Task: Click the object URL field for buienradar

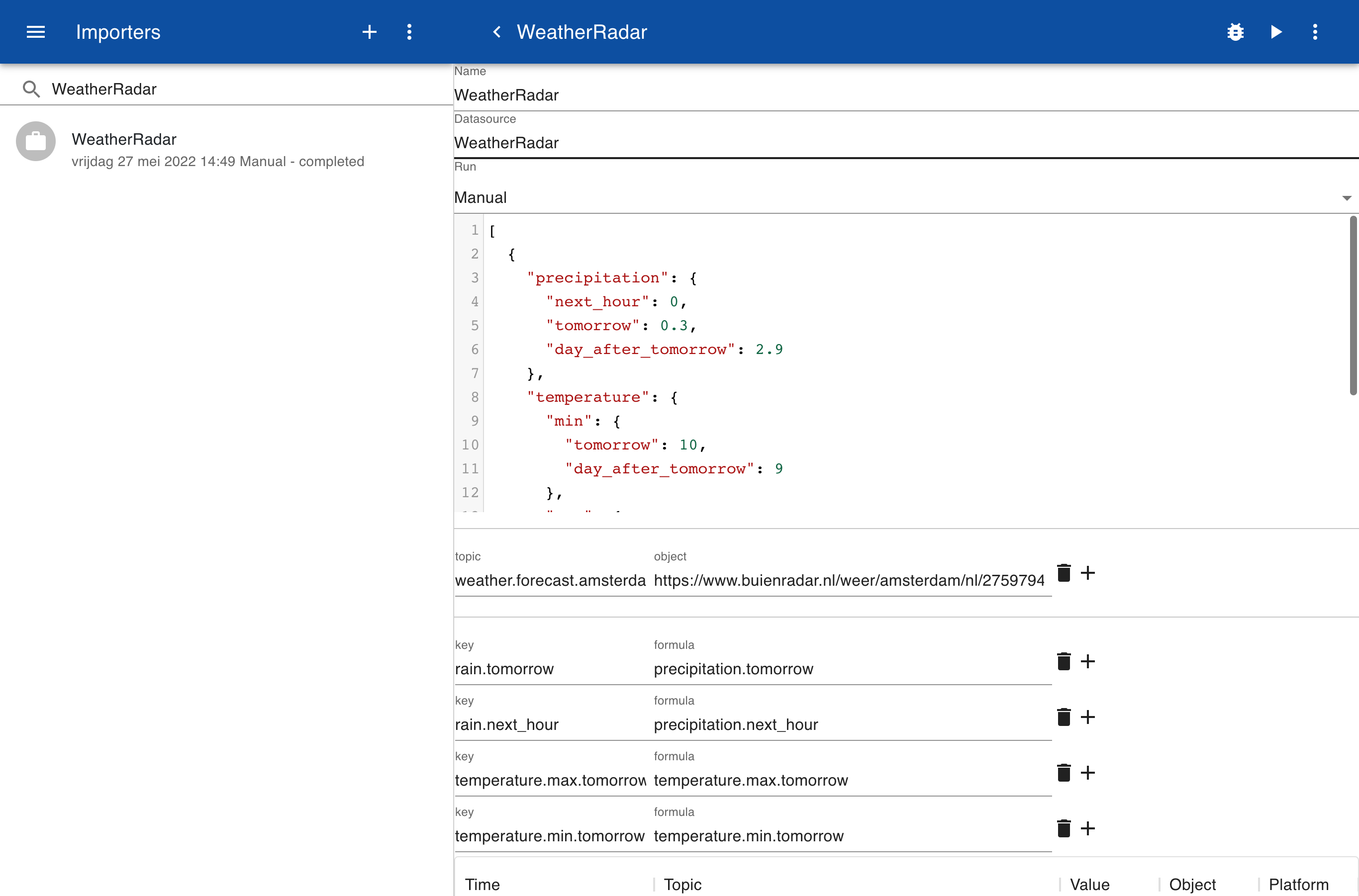Action: [x=852, y=580]
